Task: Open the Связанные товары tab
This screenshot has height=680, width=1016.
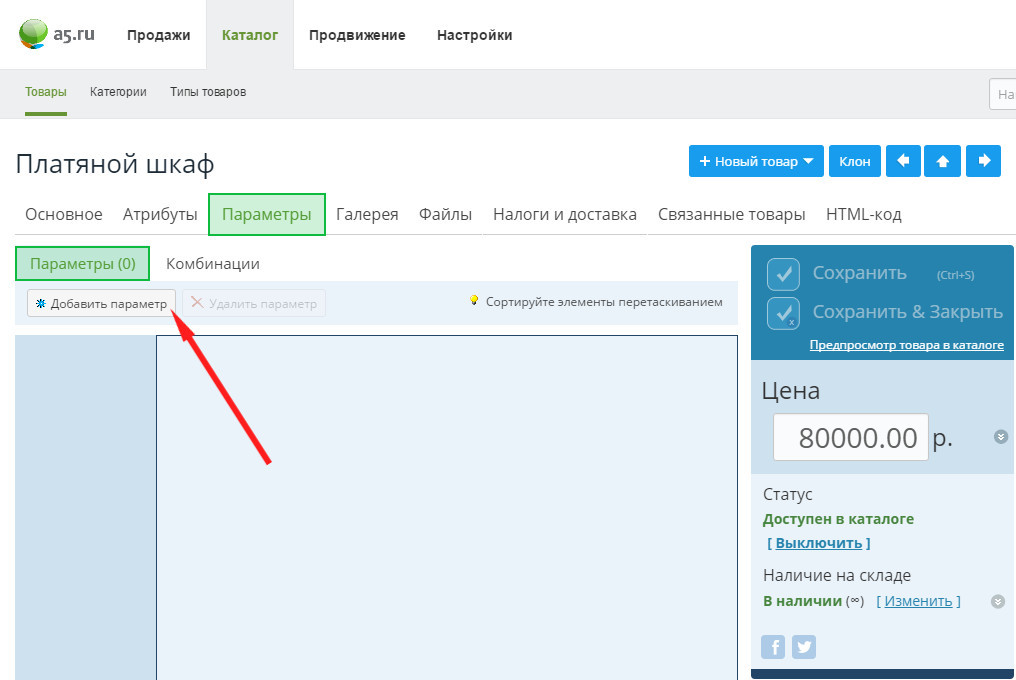Action: [732, 215]
